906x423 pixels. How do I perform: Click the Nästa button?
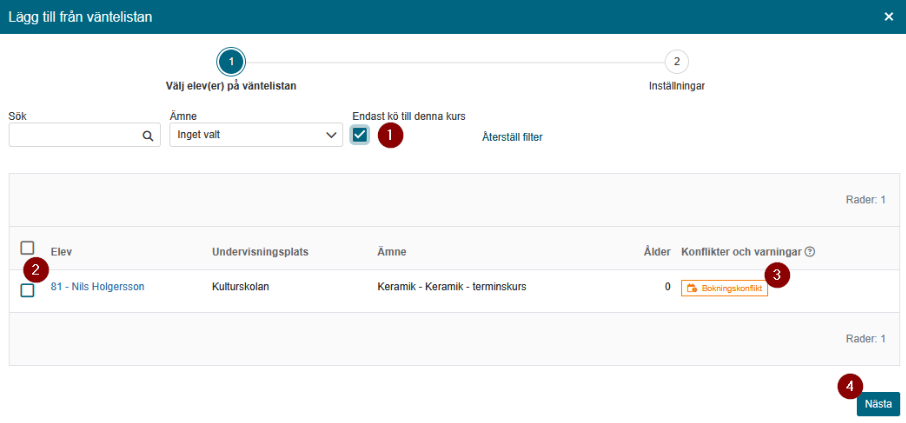coord(878,405)
